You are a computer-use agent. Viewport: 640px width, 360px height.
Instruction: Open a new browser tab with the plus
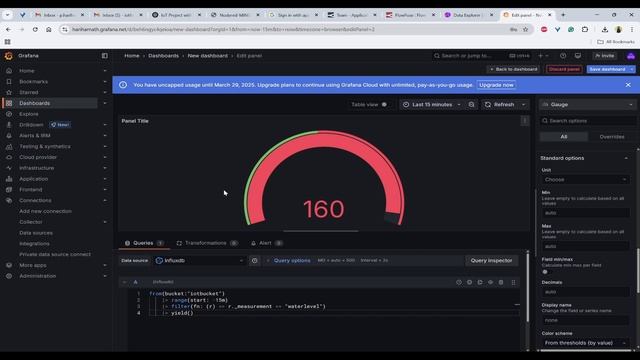(x=563, y=15)
